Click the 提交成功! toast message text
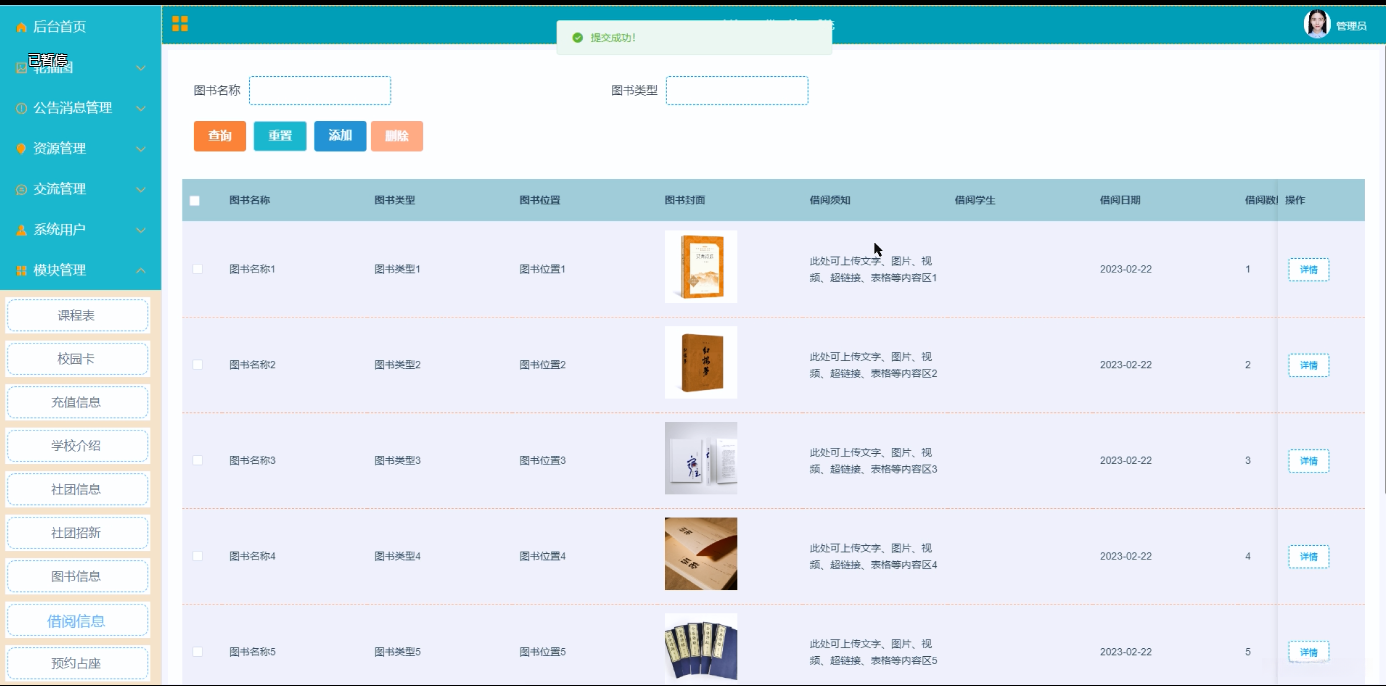This screenshot has height=686, width=1386. (613, 38)
